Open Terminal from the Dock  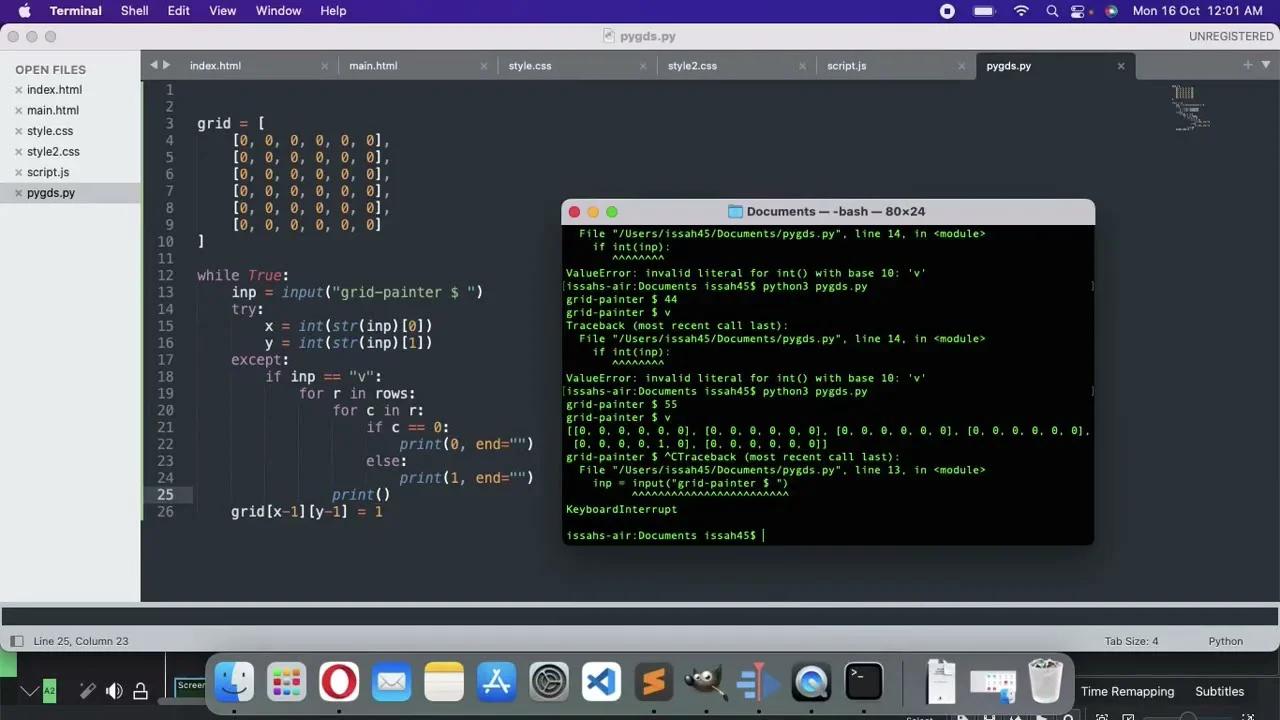click(x=863, y=682)
